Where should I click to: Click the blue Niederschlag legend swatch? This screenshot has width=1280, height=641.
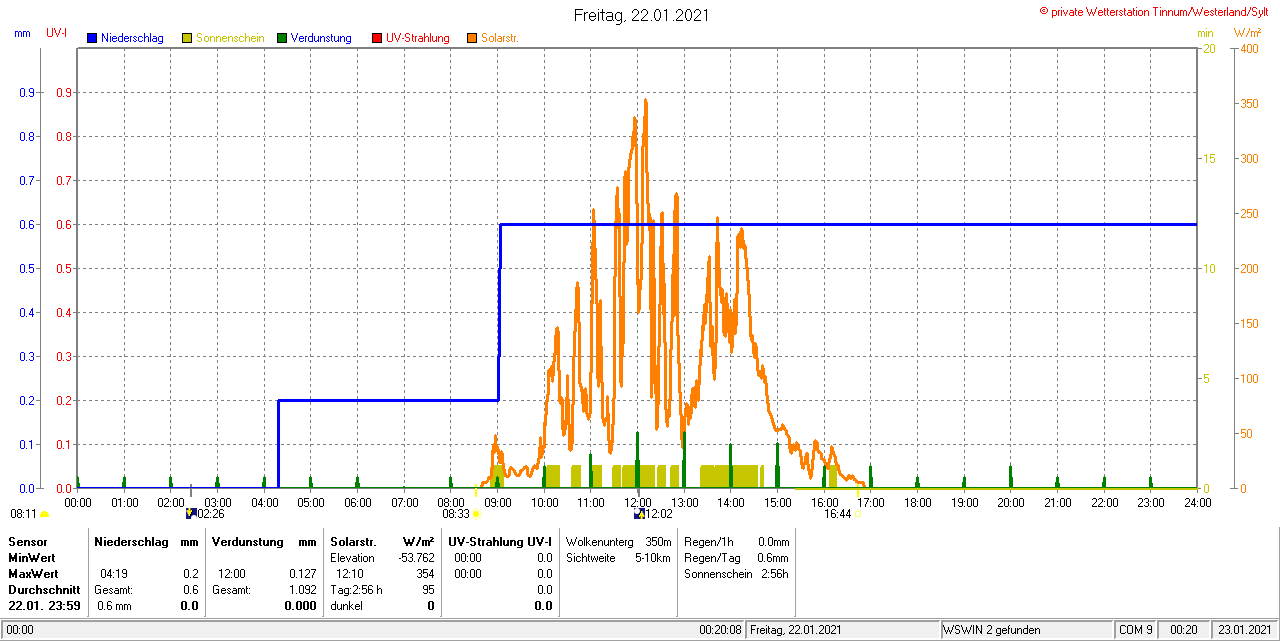click(92, 38)
